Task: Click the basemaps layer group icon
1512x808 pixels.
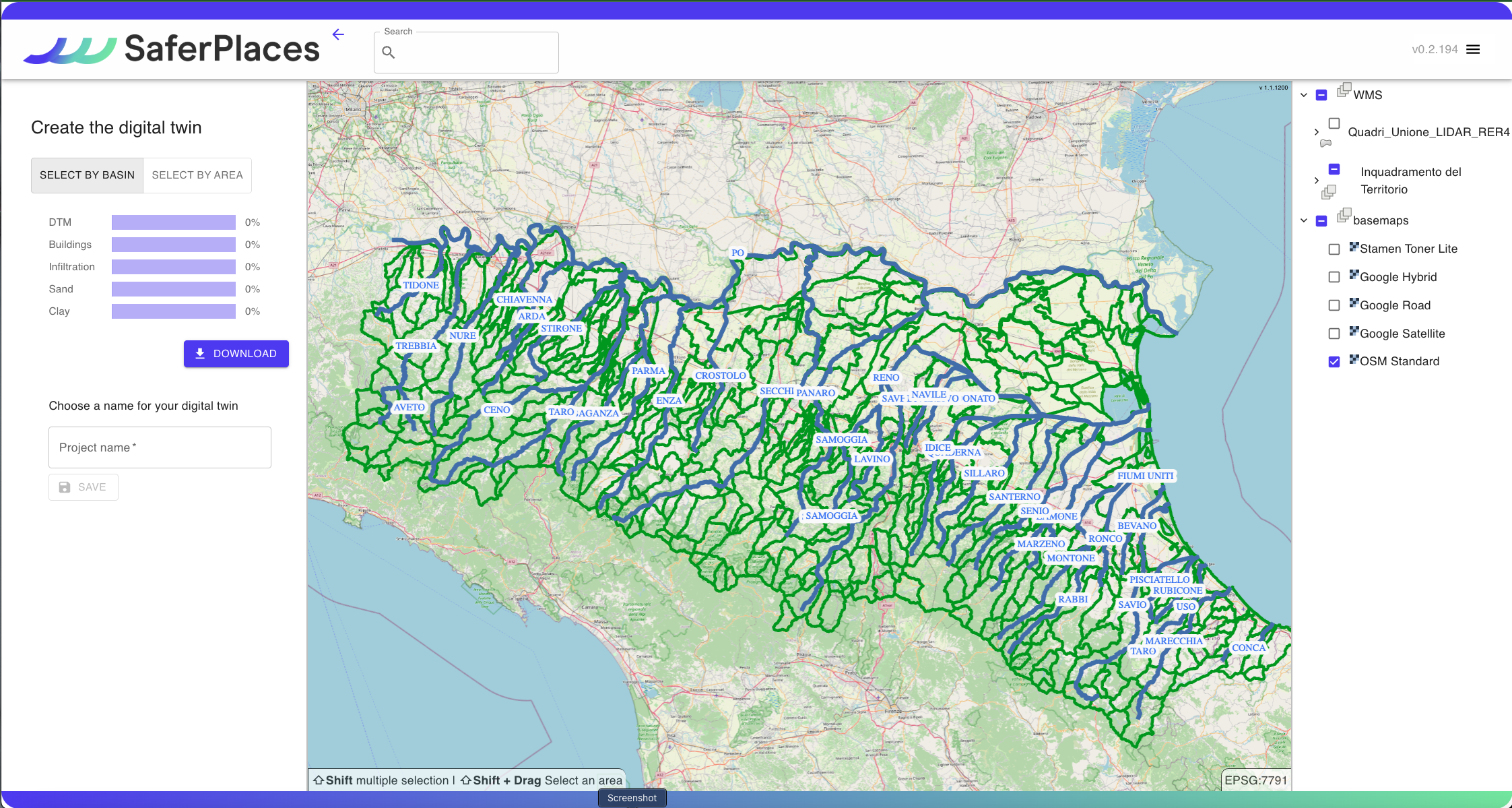Action: [x=1344, y=215]
